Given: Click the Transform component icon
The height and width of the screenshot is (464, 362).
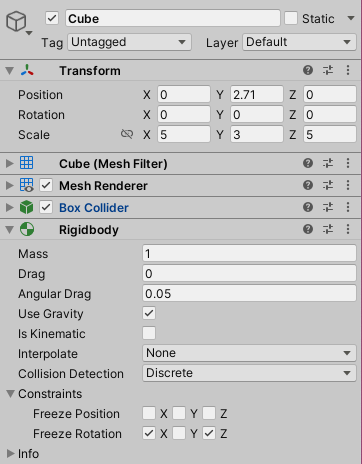Looking at the screenshot, I should 27,70.
